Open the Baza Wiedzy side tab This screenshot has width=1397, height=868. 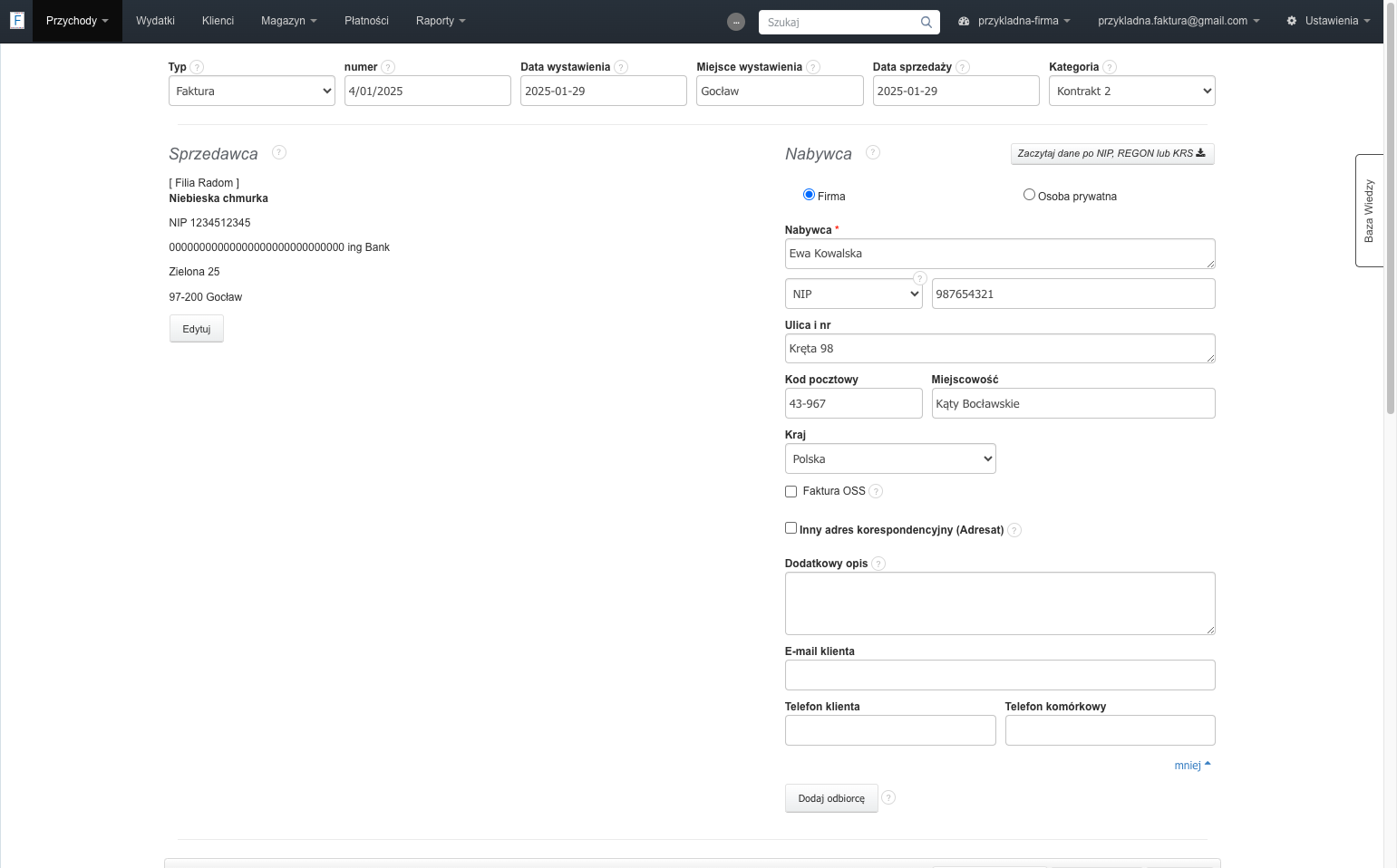point(1369,210)
